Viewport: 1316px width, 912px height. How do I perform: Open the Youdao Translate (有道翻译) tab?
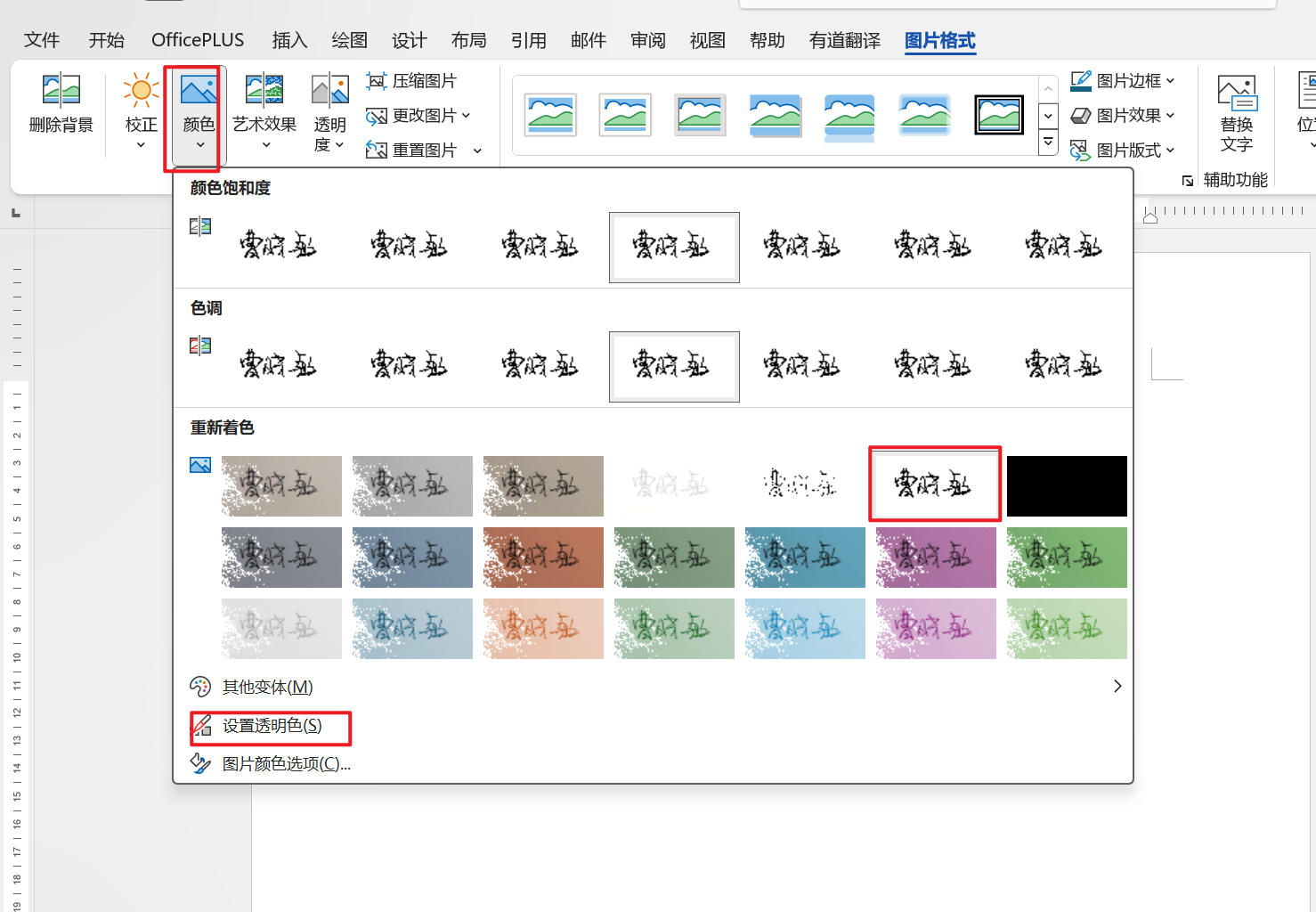point(845,40)
